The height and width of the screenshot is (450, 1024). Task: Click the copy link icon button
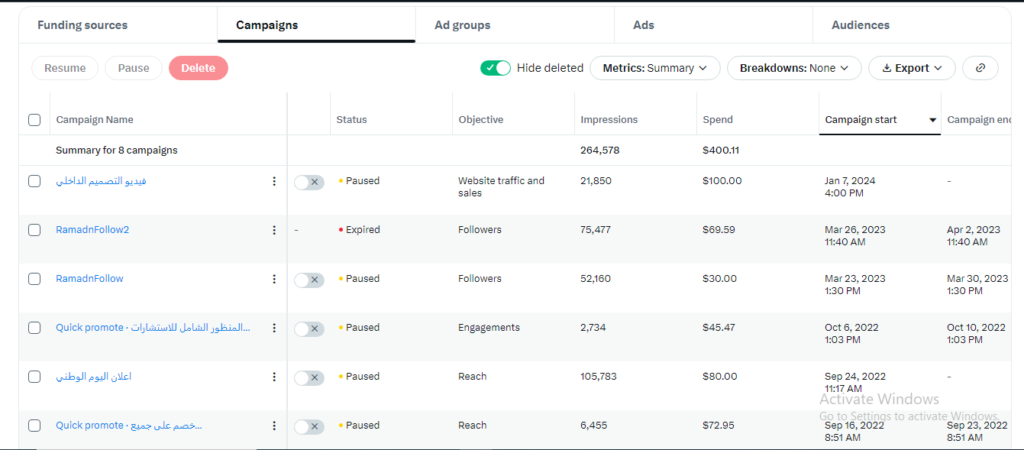point(980,68)
